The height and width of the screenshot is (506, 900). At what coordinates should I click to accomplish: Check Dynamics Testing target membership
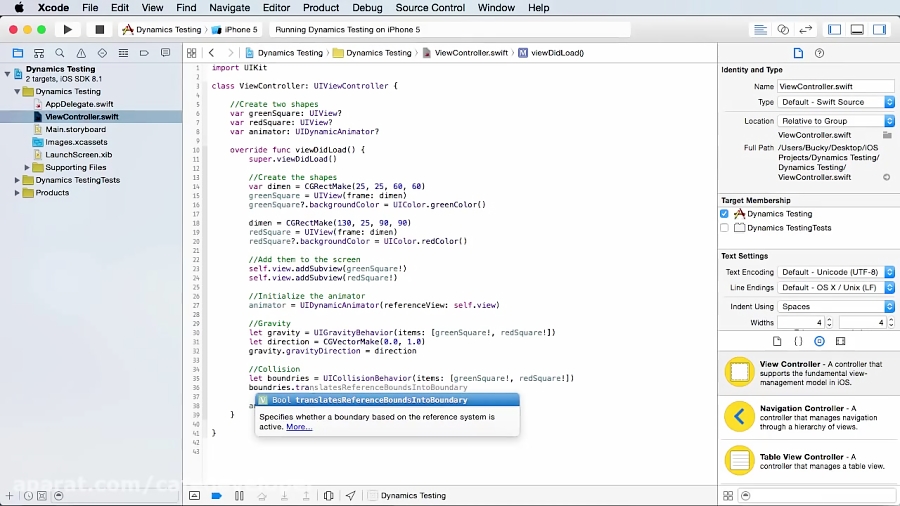724,213
